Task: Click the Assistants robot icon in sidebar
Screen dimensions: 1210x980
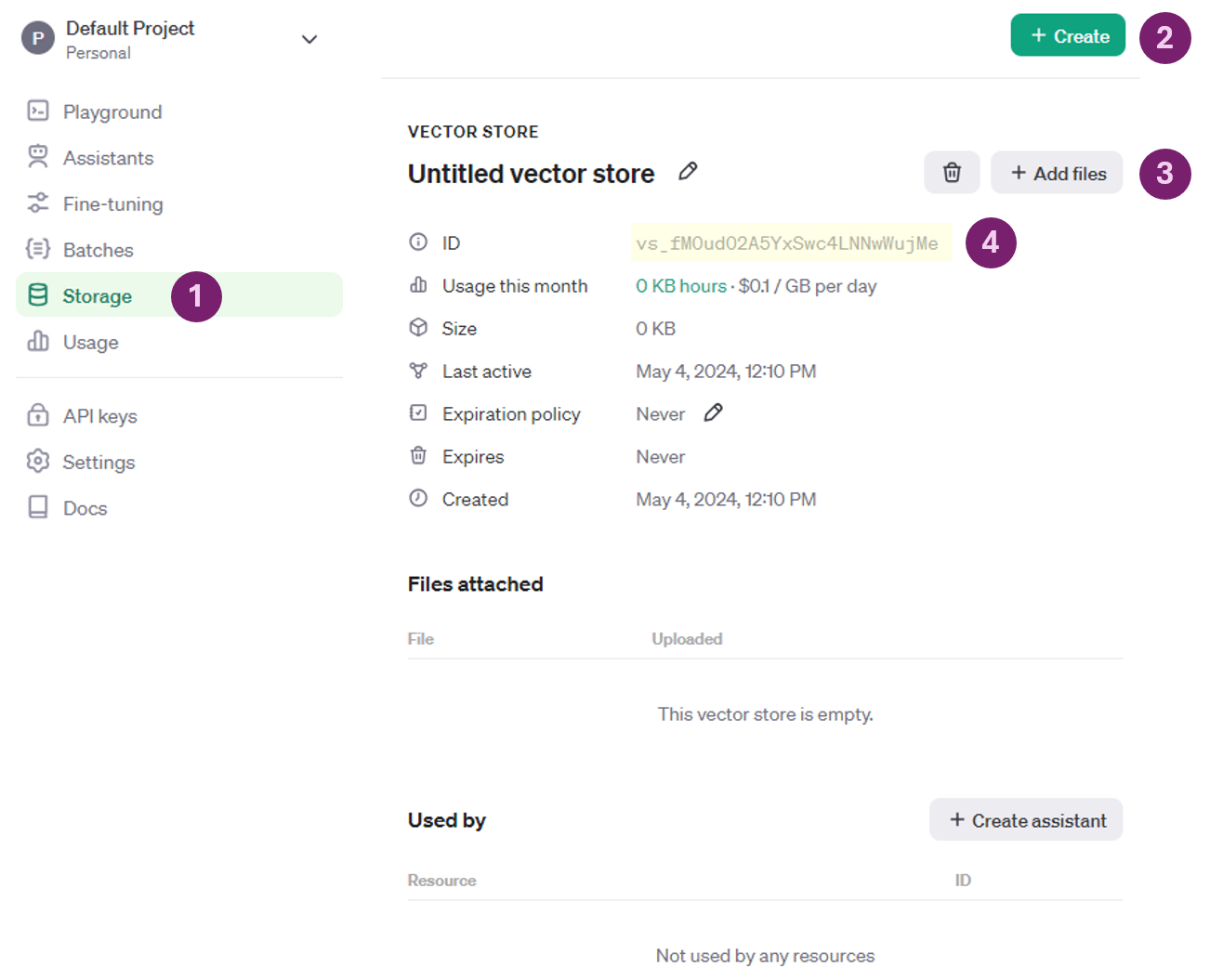Action: pyautogui.click(x=38, y=157)
